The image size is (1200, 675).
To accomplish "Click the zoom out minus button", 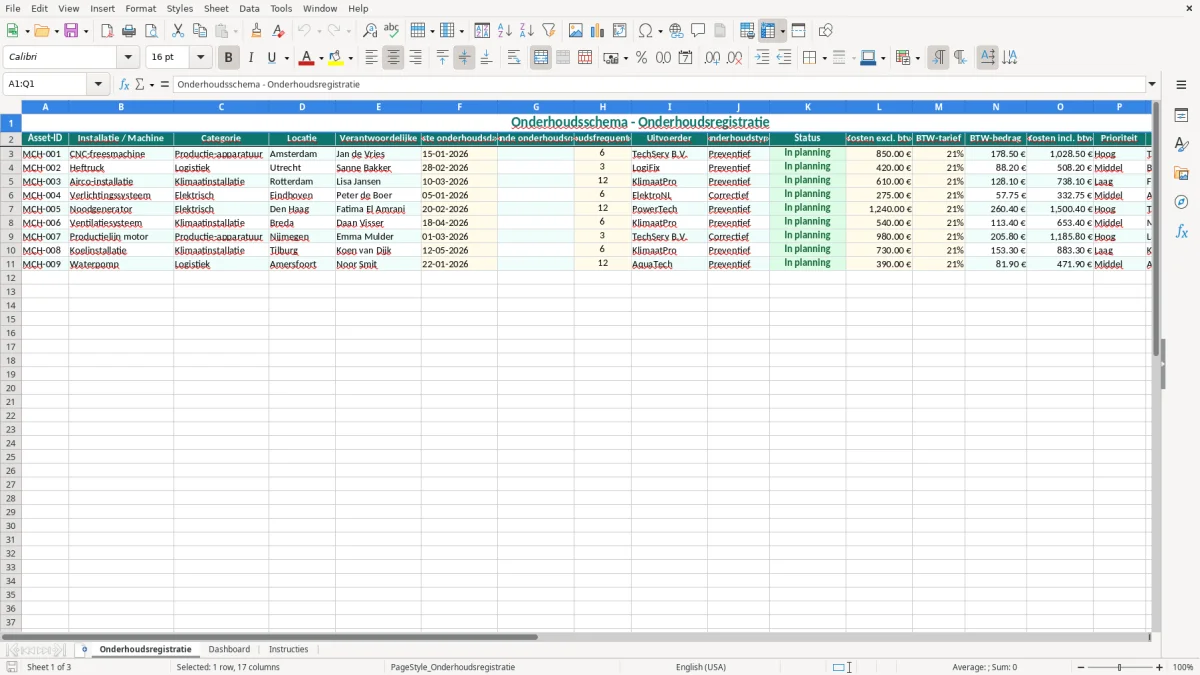I will [x=1080, y=667].
